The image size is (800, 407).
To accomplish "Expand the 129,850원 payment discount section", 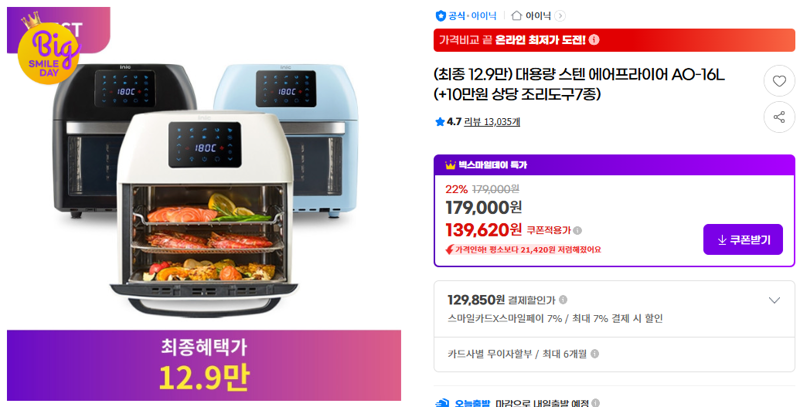I will [x=774, y=300].
